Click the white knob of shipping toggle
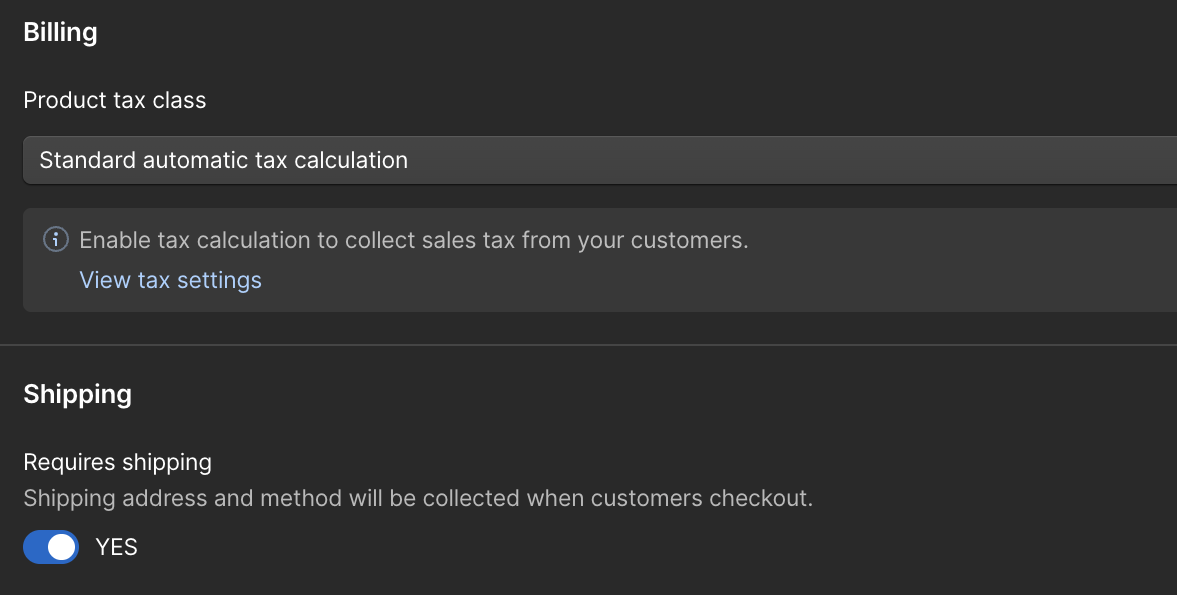 point(62,547)
